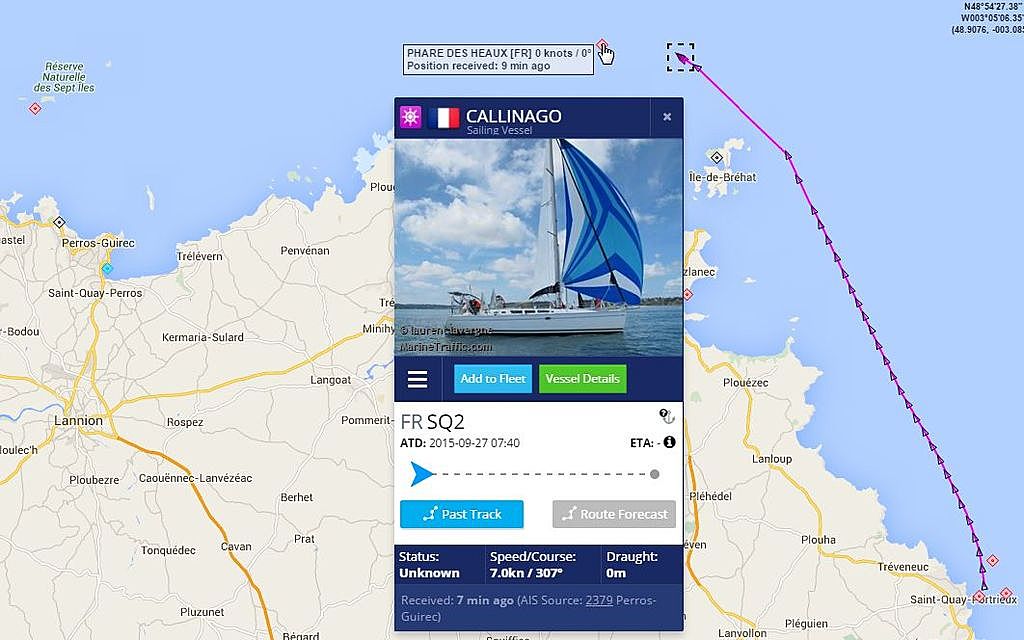Click the anchor question-mark port icon

click(667, 416)
